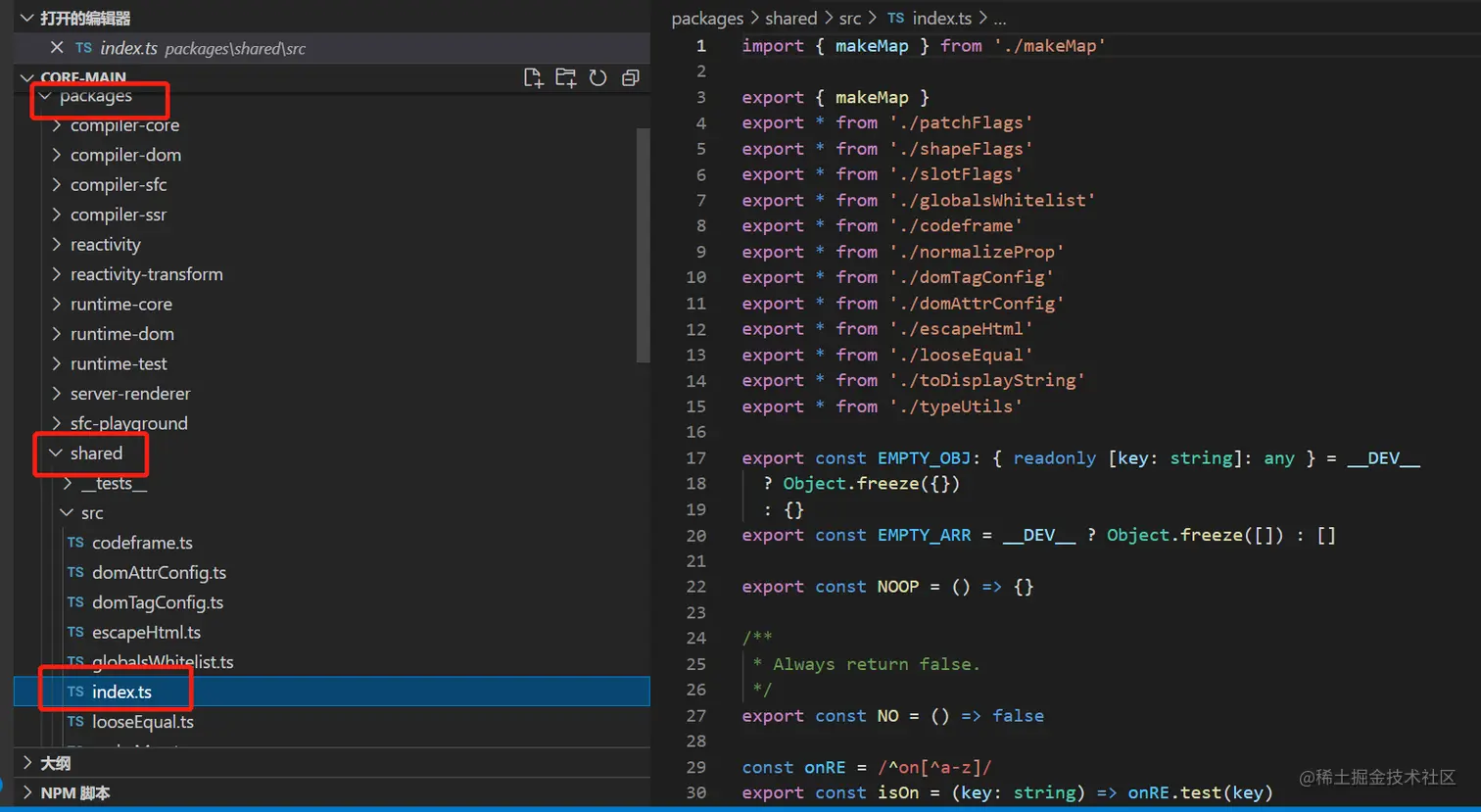Select index.ts in the src folder tree
Viewport: 1481px width, 812px height.
pyautogui.click(x=332, y=692)
